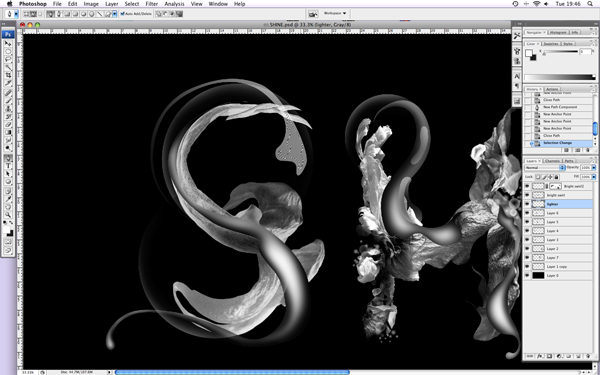Viewport: 600px width, 375px height.
Task: Select the Elliptical Marquee tool
Action: (8, 51)
